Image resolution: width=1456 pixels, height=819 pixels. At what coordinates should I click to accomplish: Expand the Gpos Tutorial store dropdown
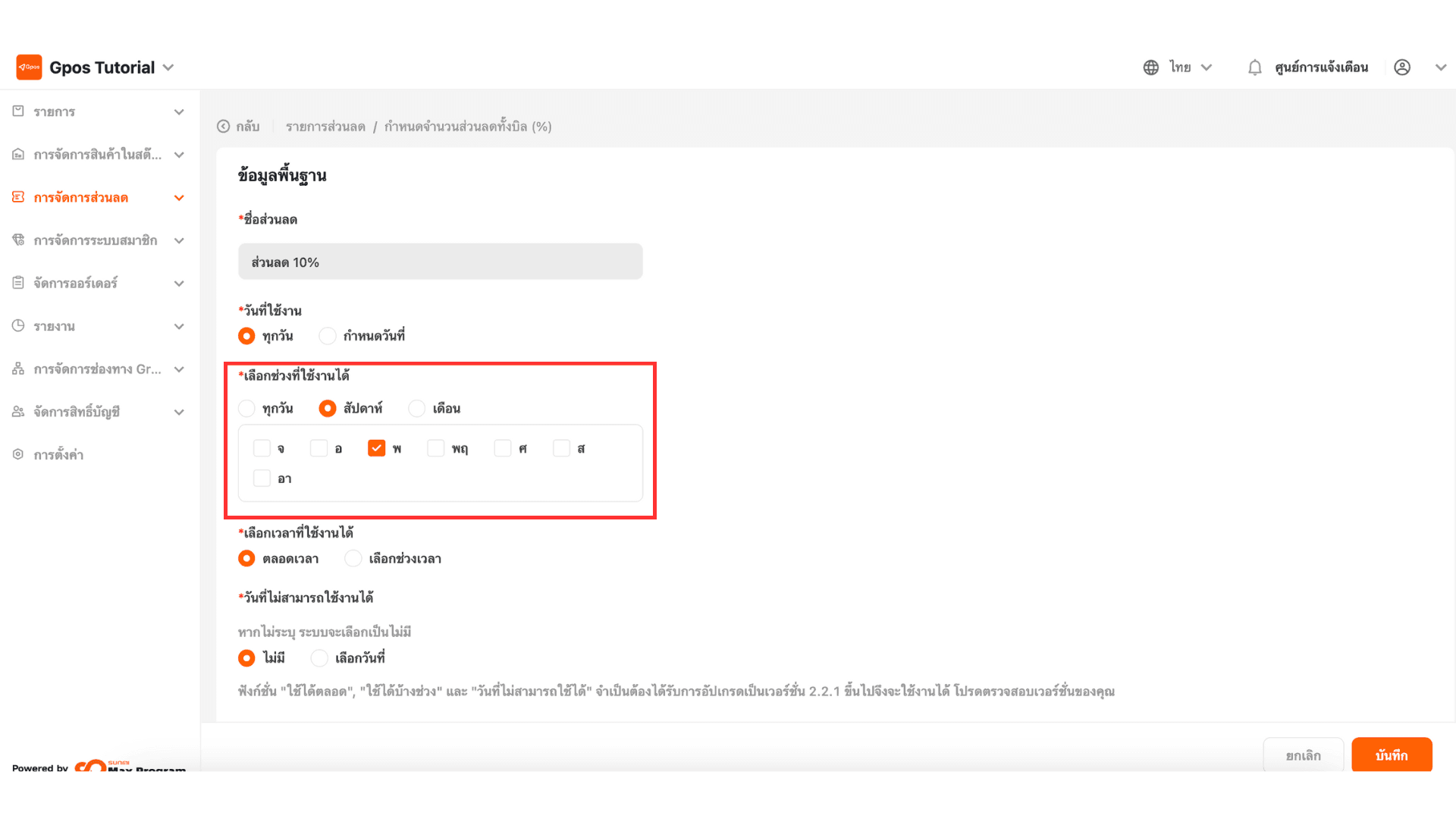(x=168, y=67)
